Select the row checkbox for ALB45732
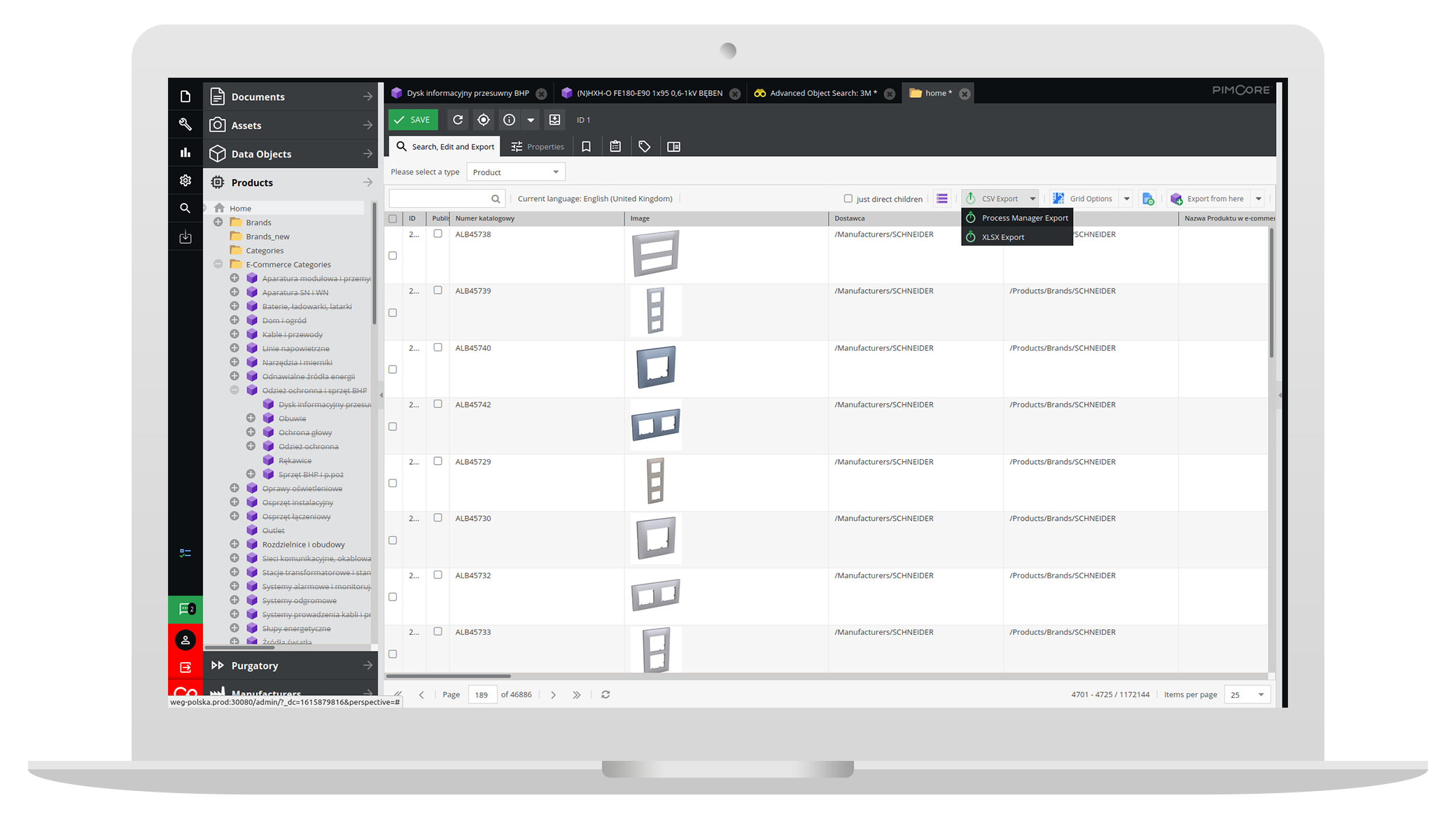1456x819 pixels. tap(393, 597)
